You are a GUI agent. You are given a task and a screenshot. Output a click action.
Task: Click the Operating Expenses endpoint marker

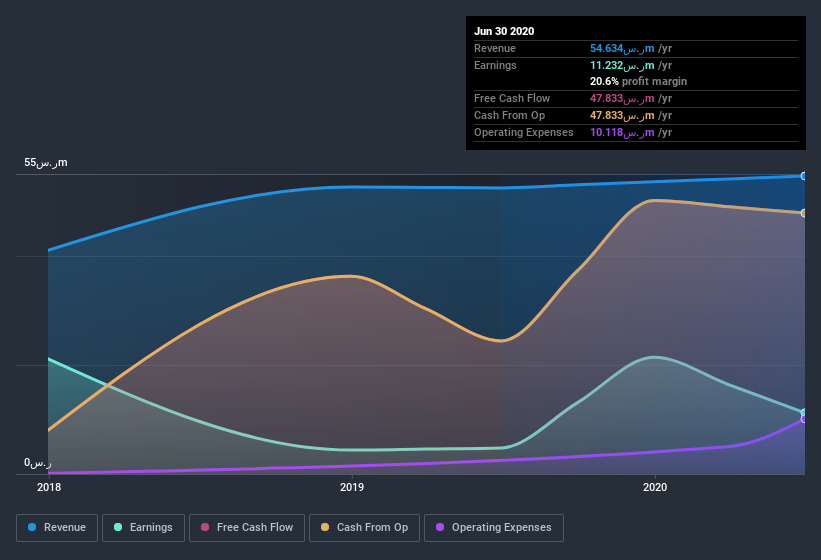pos(804,419)
